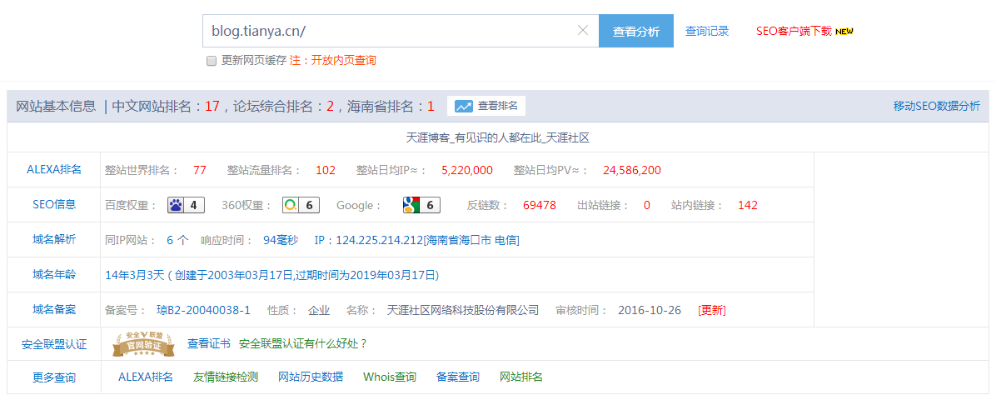Click the NEW badge beside SEO客户端下载

tap(845, 31)
